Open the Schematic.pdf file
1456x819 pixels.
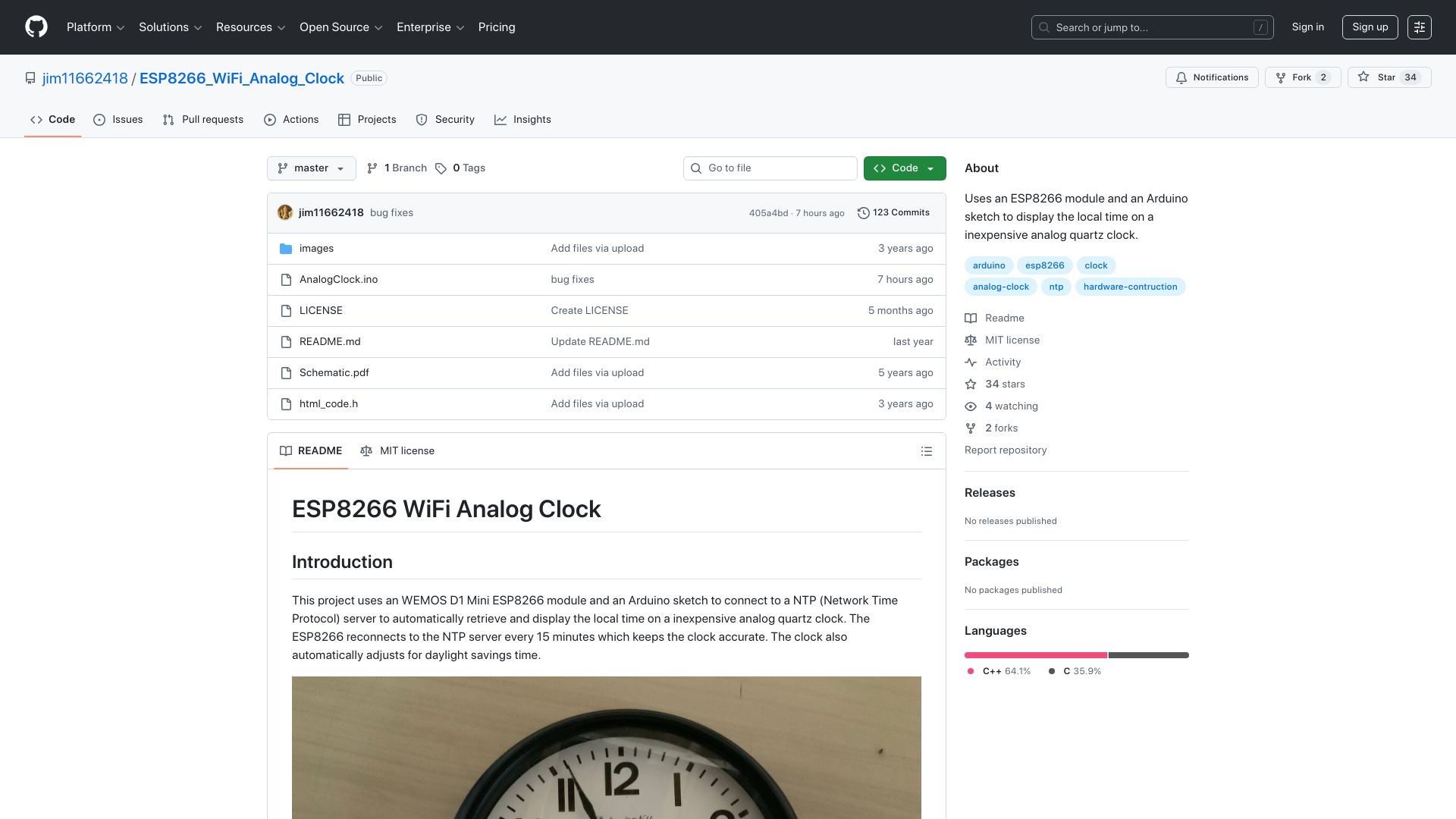pos(334,373)
